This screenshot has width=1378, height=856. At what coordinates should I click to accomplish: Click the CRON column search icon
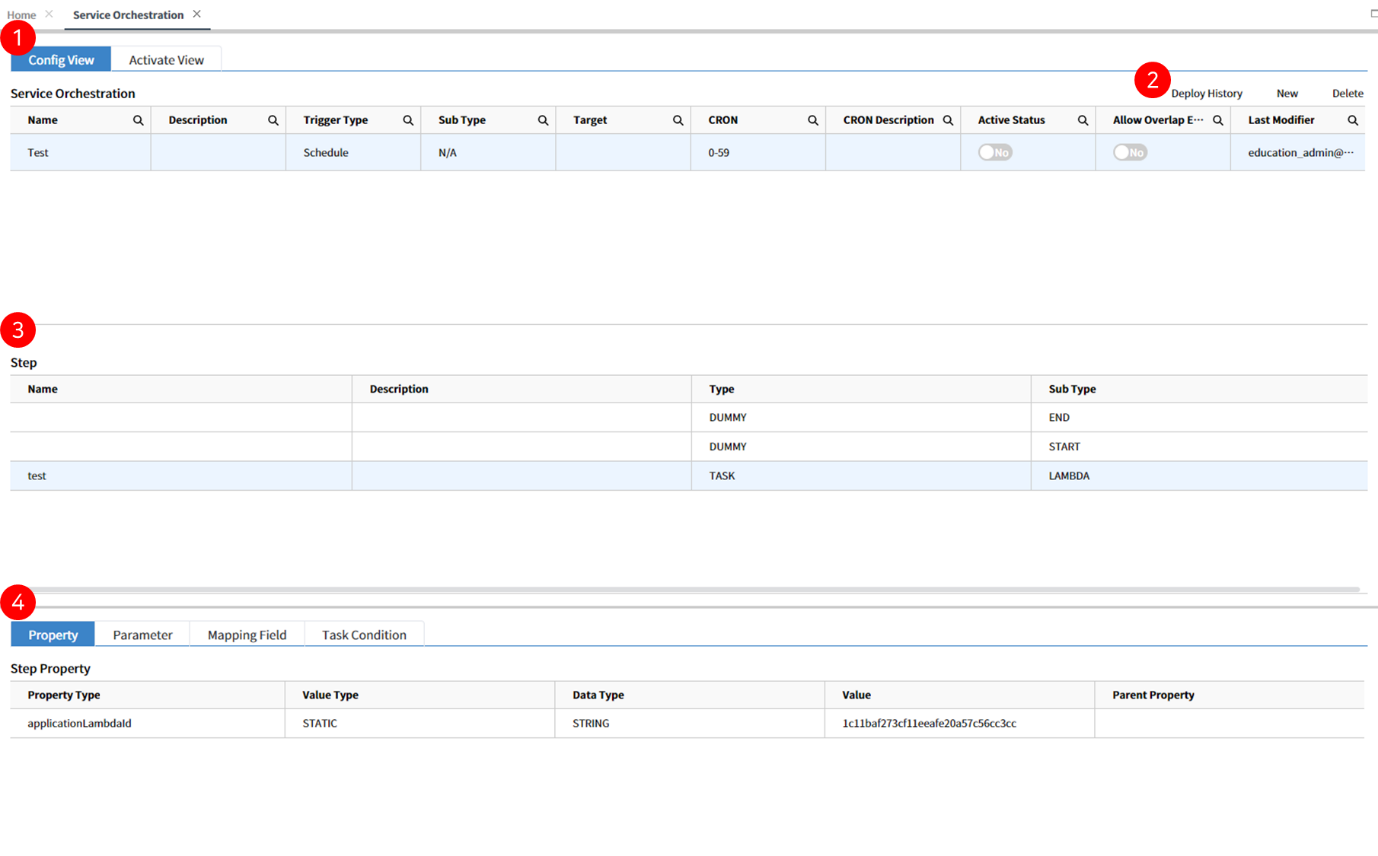813,120
